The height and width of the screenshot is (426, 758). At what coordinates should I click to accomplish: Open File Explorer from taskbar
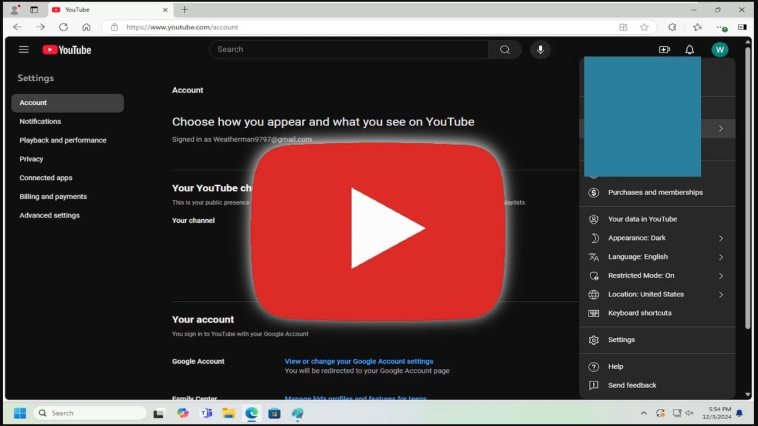(x=228, y=413)
